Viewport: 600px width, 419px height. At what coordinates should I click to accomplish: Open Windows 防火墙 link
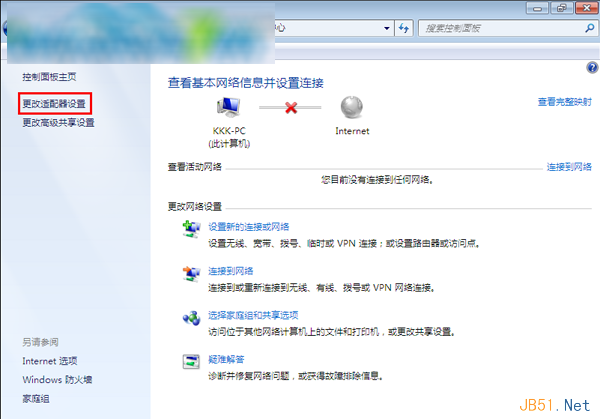(57, 380)
